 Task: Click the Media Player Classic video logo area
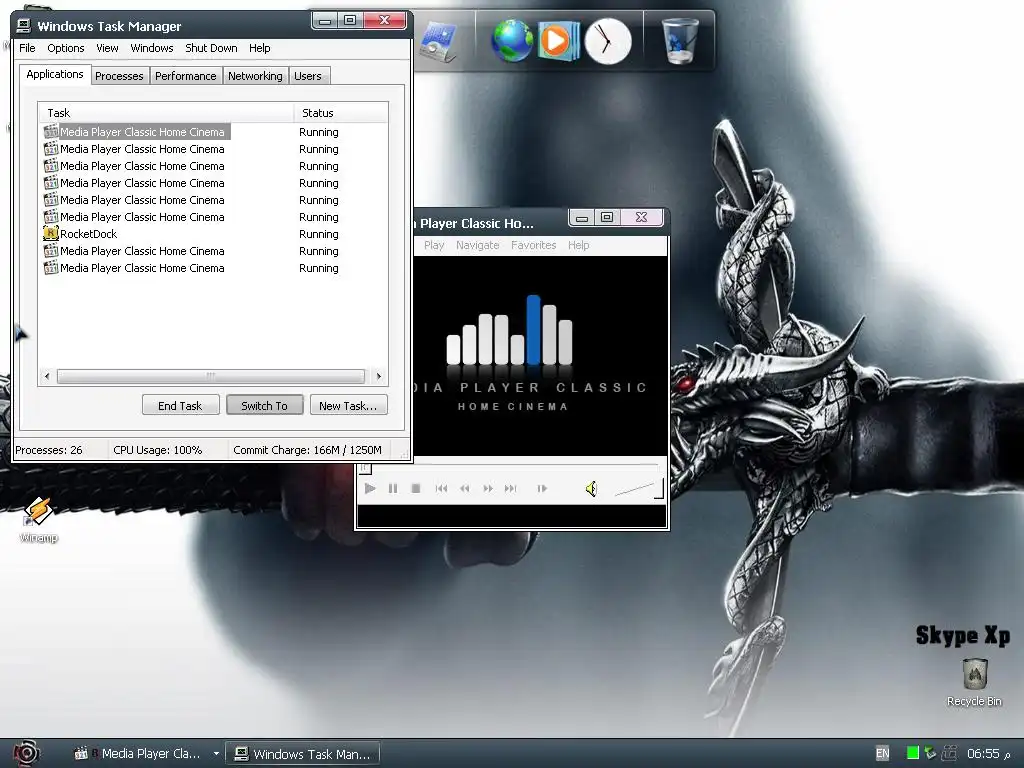coord(539,355)
